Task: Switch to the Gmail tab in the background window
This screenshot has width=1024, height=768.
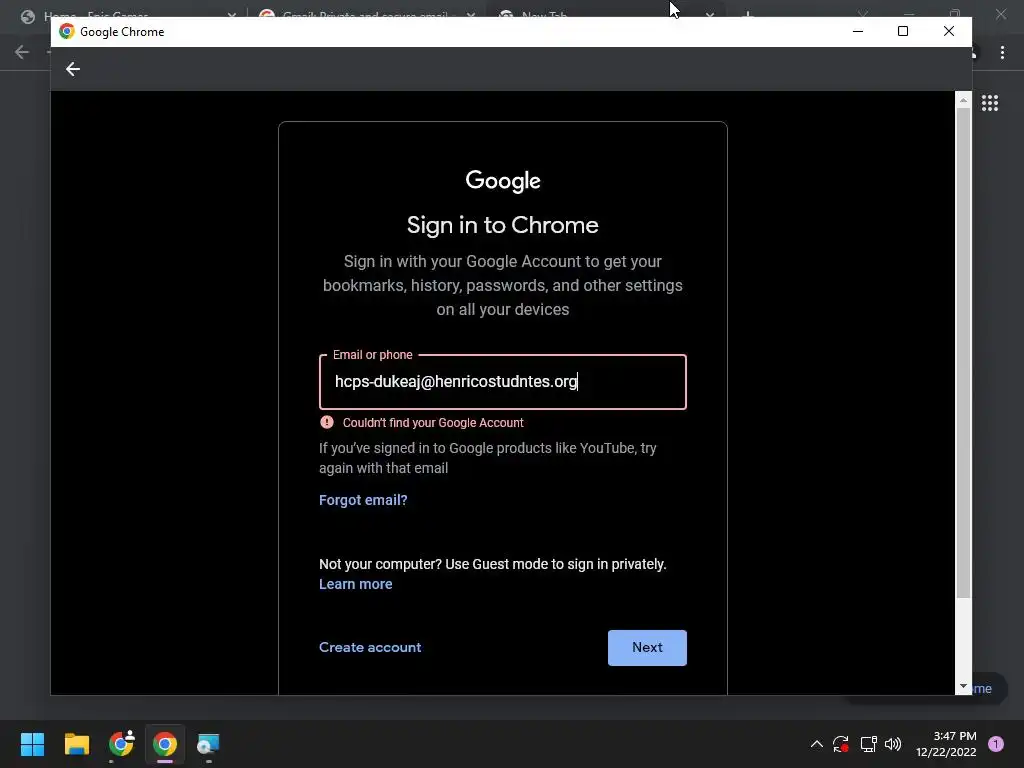Action: [364, 14]
